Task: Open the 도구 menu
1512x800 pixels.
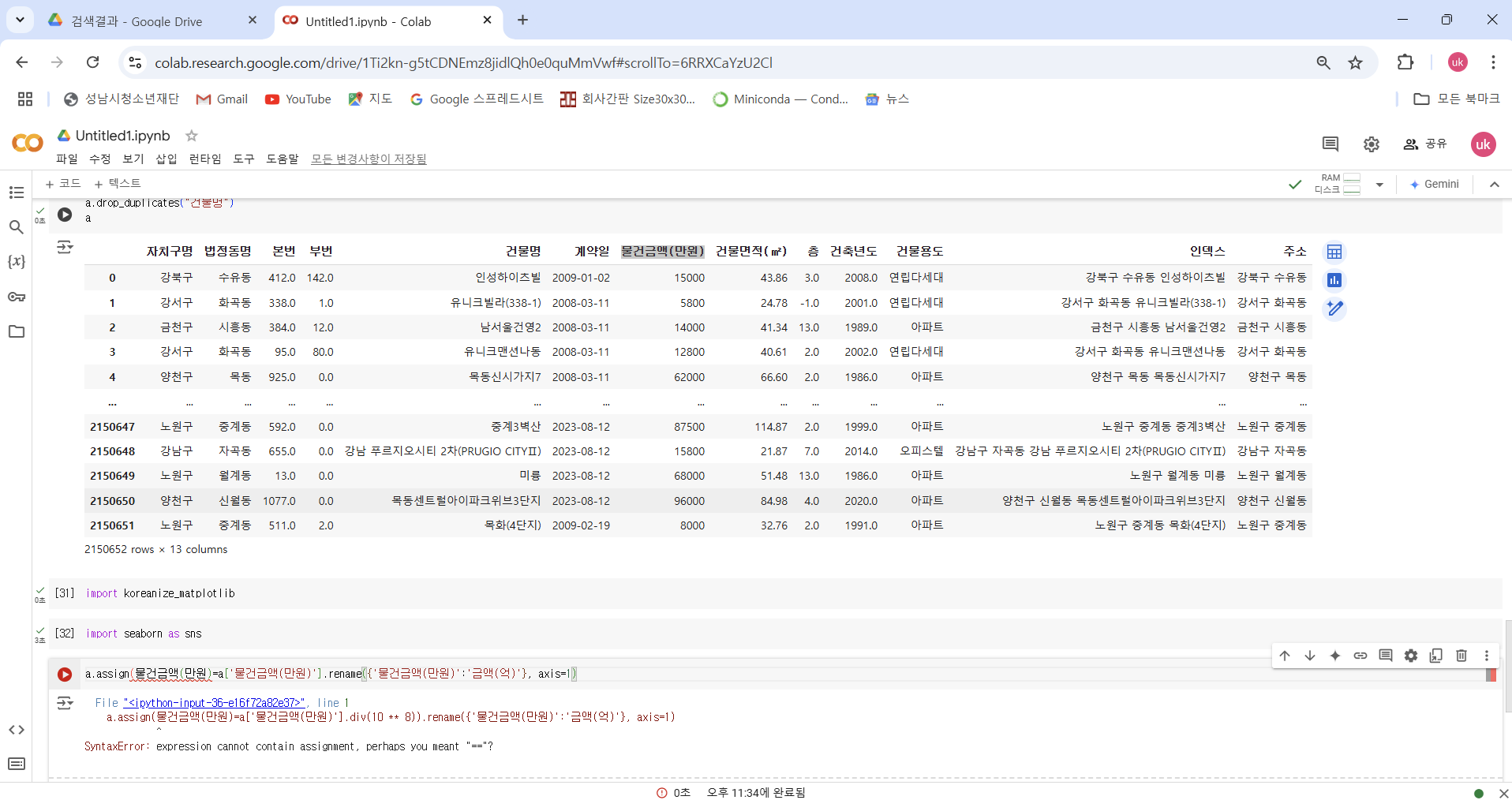Action: coord(244,159)
